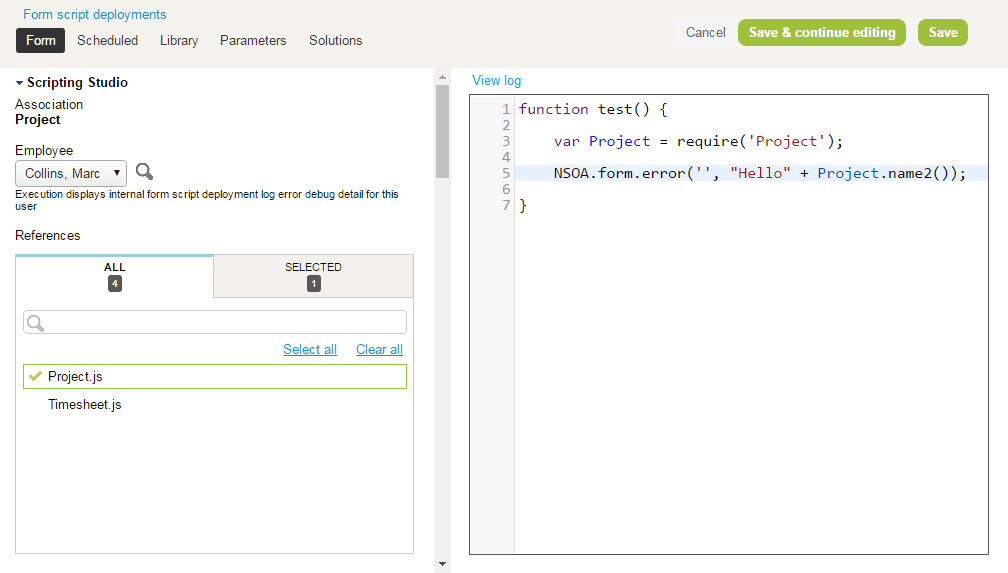The image size is (1008, 573).
Task: Switch to the Scheduled tab
Action: tap(107, 41)
